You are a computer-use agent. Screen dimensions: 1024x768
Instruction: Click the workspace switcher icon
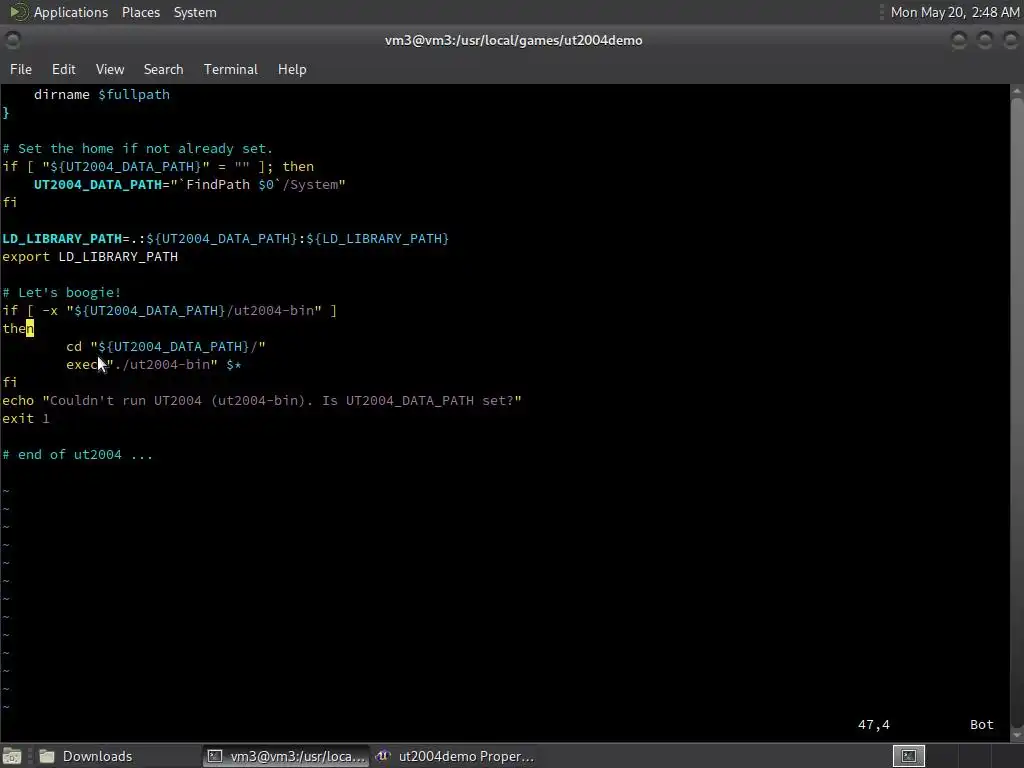(908, 756)
